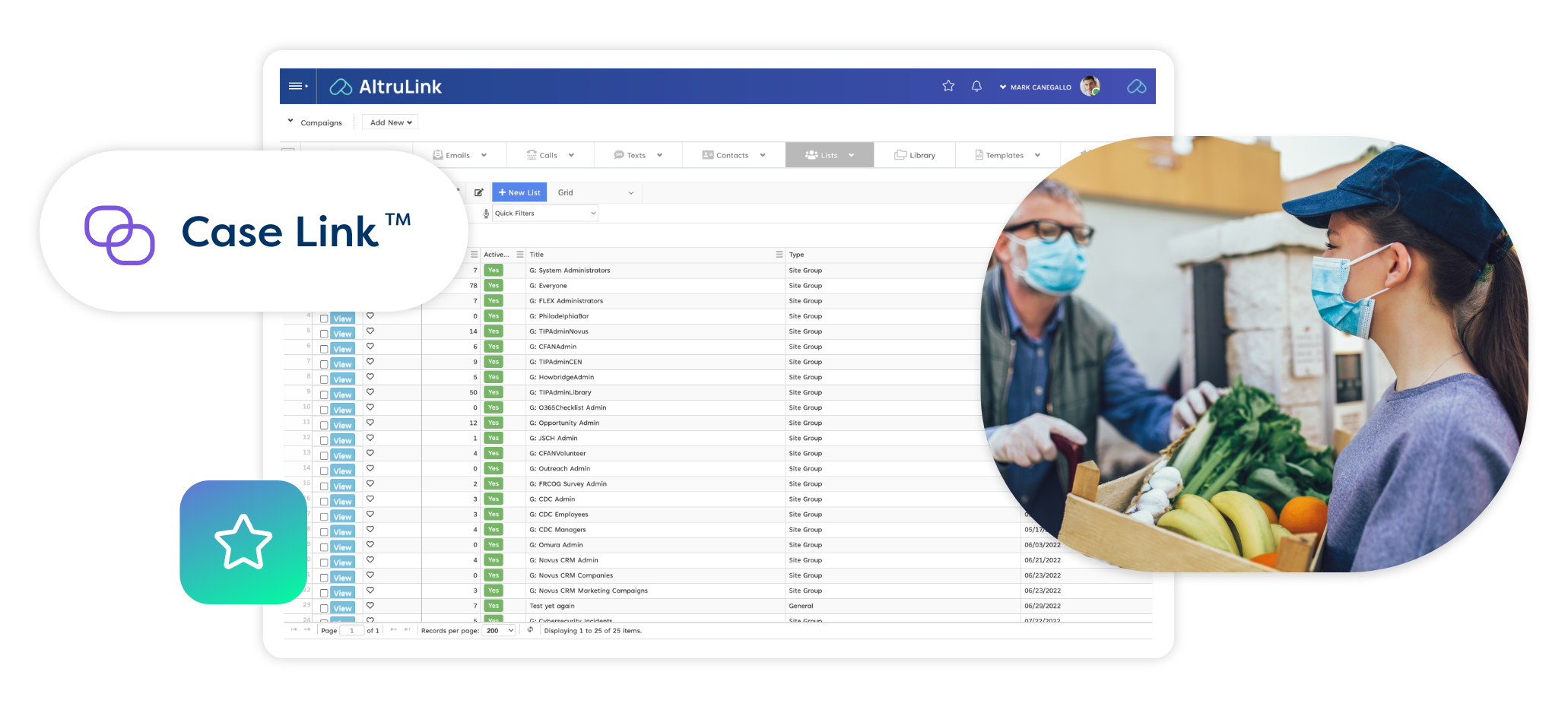
Task: Sort by the Title column header
Action: [537, 255]
